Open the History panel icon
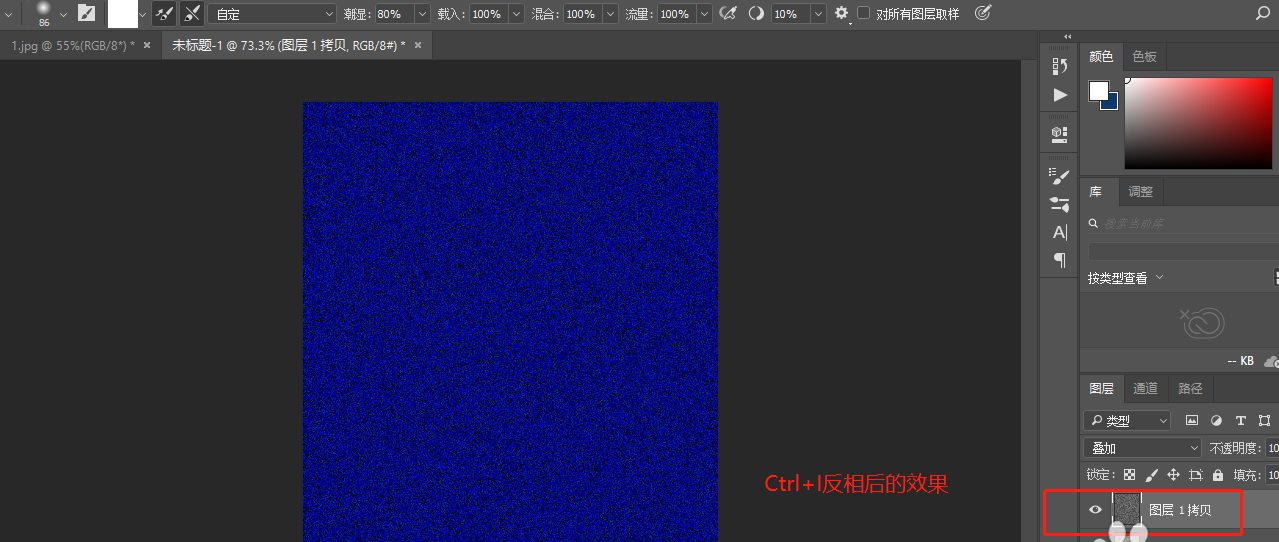 tap(1060, 66)
